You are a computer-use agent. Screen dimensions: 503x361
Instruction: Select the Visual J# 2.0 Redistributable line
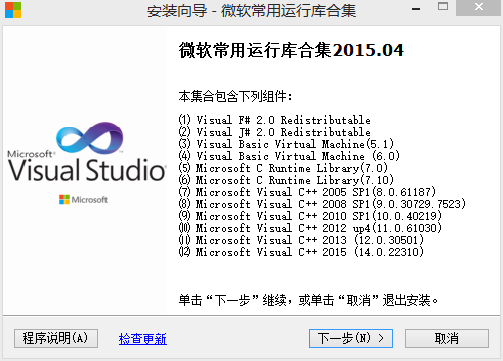click(x=275, y=132)
